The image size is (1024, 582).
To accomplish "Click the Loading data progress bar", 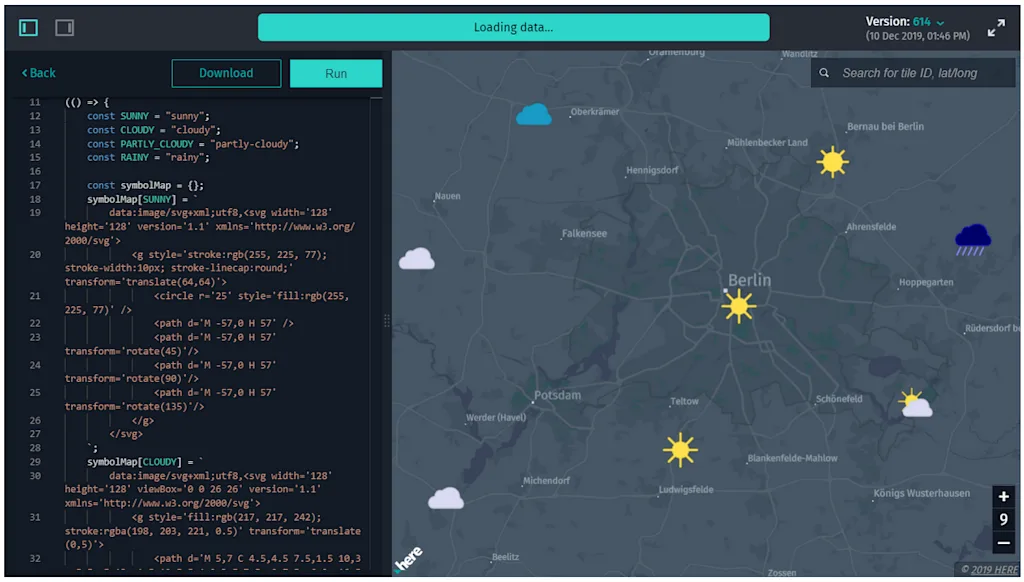I will pos(513,27).
